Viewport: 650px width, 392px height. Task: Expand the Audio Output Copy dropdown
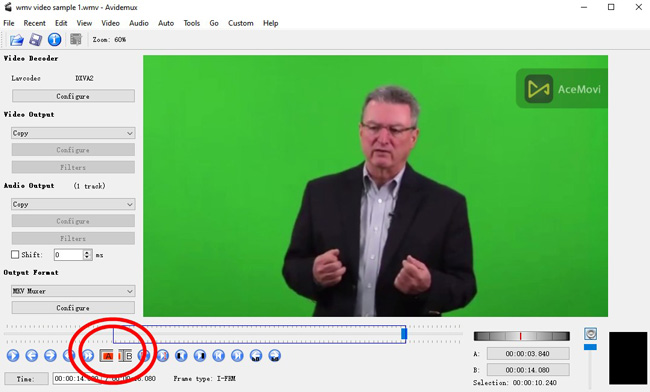(73, 204)
